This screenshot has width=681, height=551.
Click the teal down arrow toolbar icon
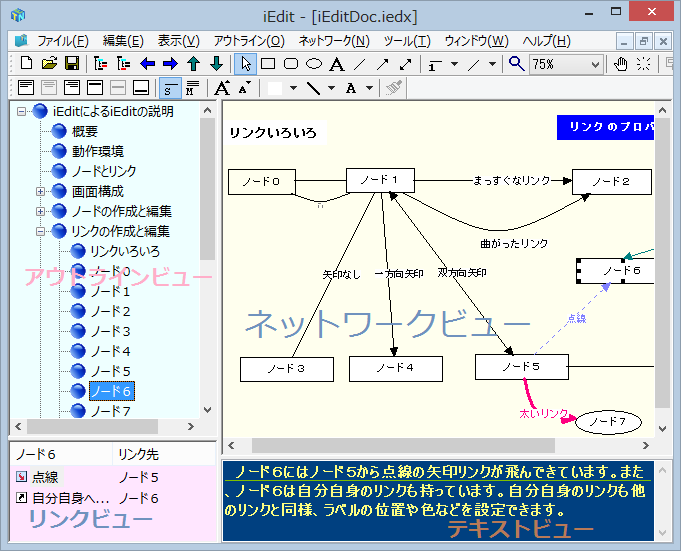click(x=216, y=64)
